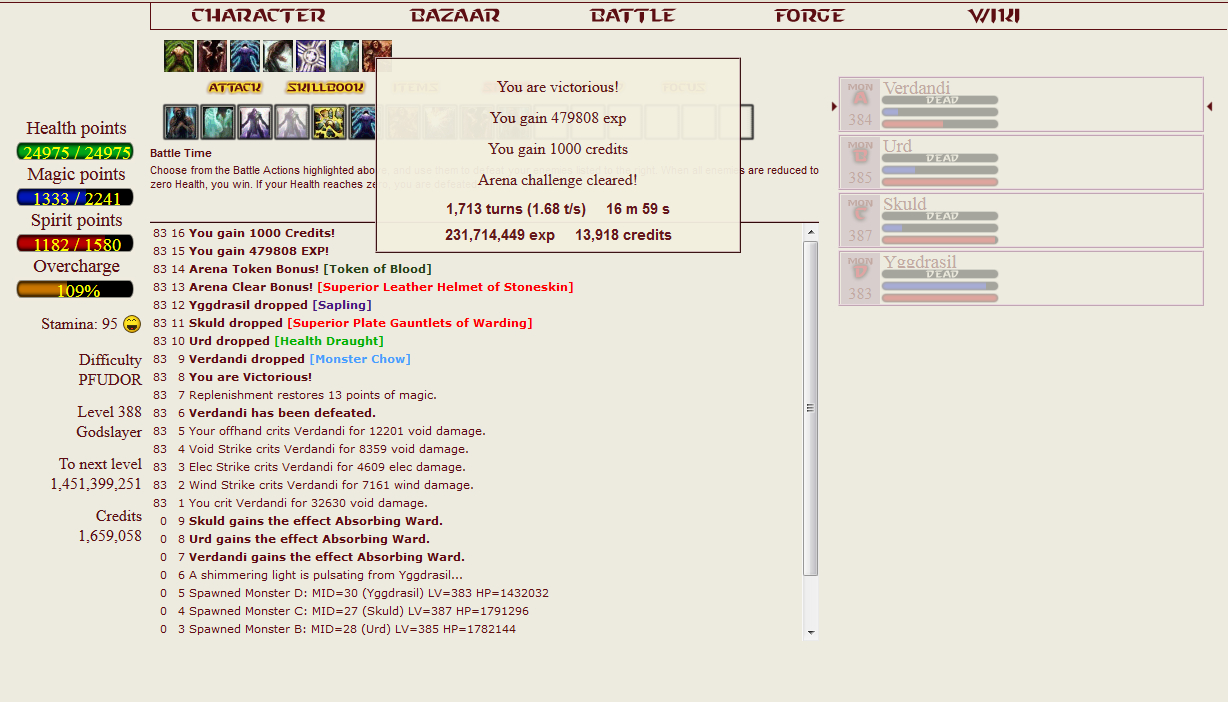Click the [Health Draught] drop text
The image size is (1228, 702).
tap(329, 341)
